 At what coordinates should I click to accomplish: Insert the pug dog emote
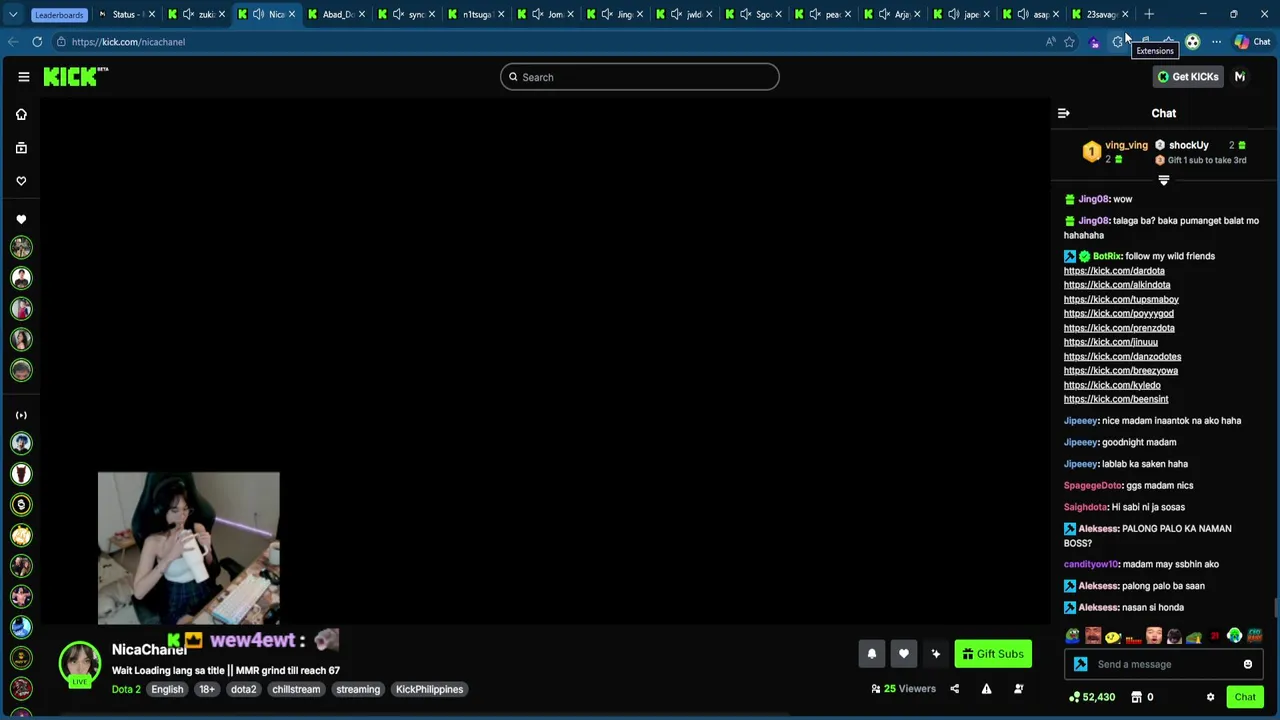click(1174, 636)
